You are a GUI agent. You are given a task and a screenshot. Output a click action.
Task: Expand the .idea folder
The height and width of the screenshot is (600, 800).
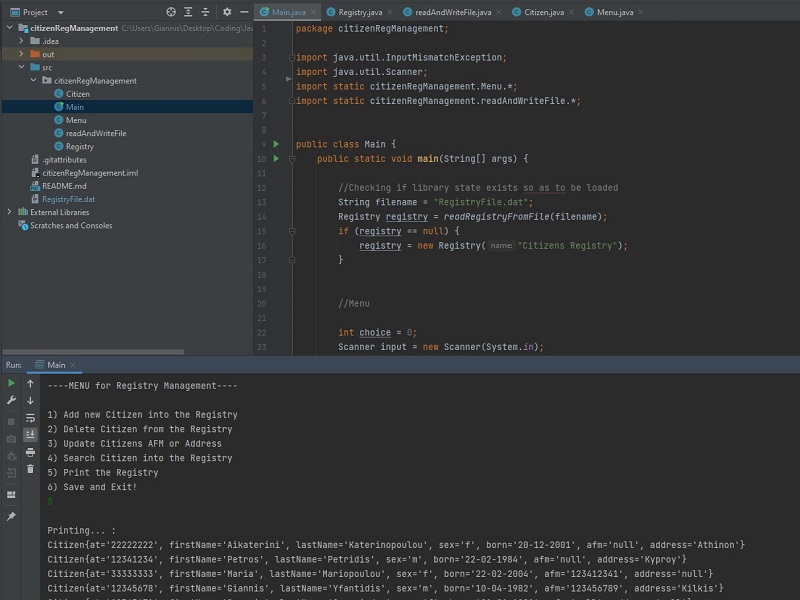pos(22,41)
